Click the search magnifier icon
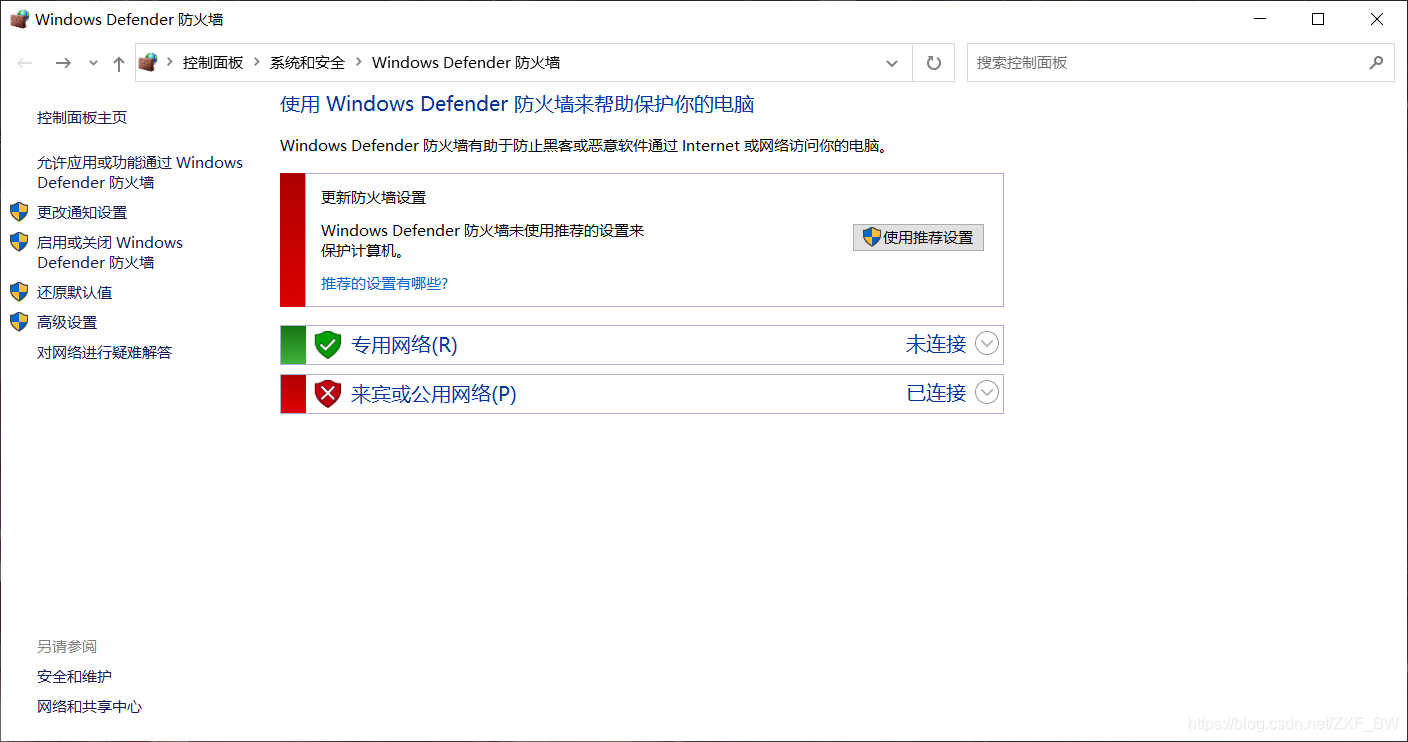The height and width of the screenshot is (742, 1408). 1376,62
